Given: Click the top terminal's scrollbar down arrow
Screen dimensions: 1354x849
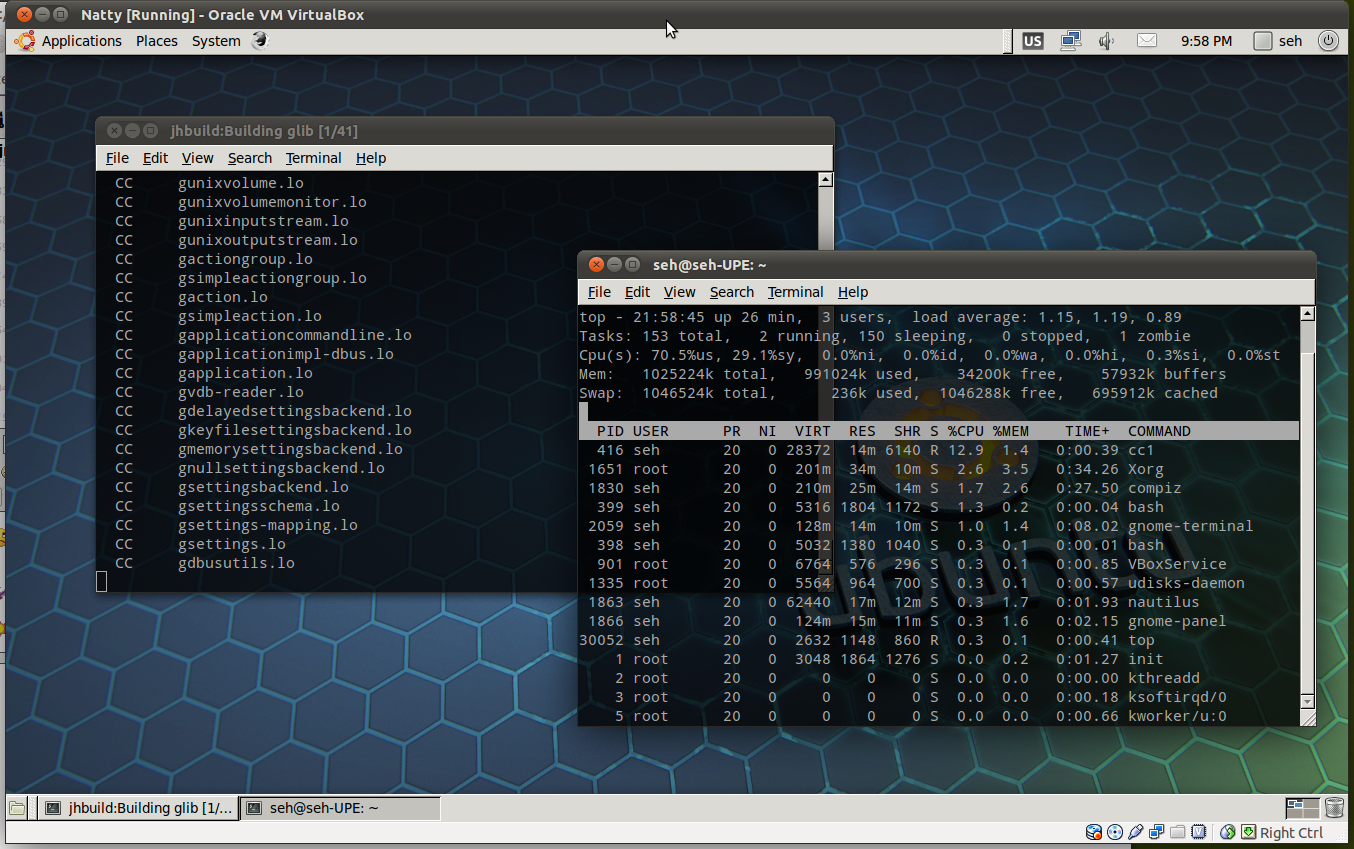Looking at the screenshot, I should [1307, 703].
